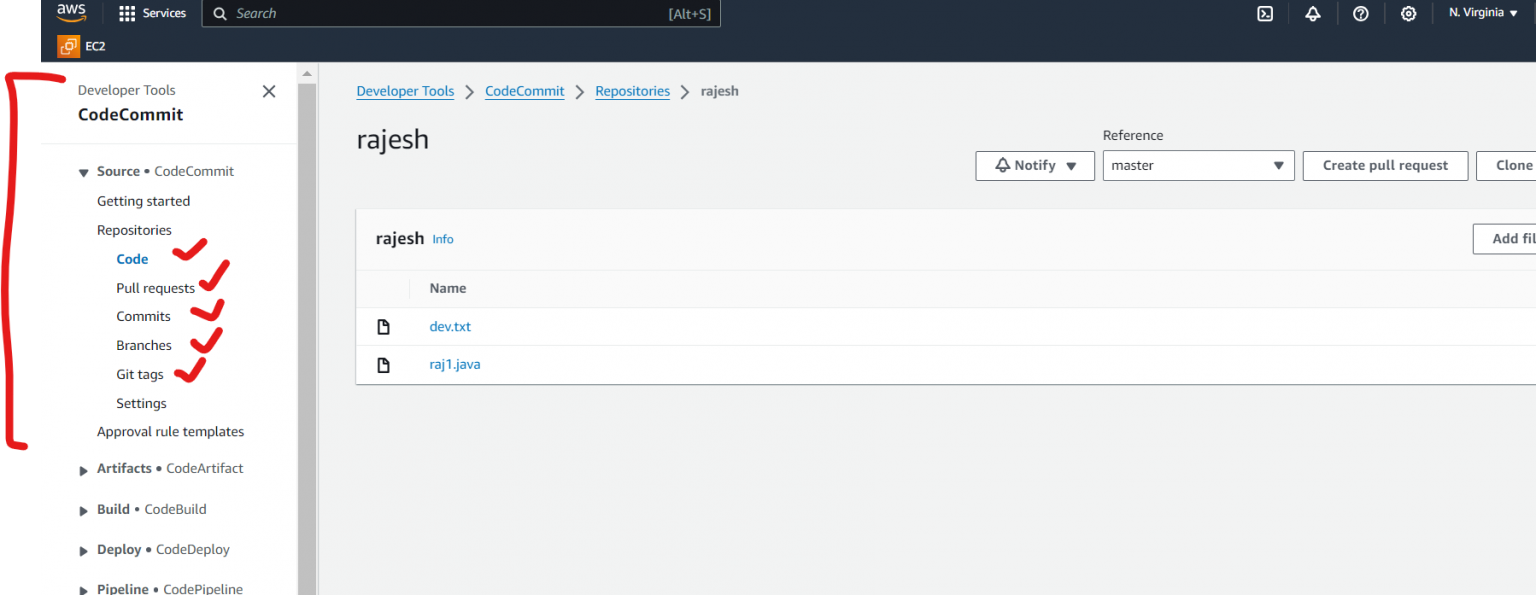Open Git tags in sidebar
This screenshot has width=1536, height=595.
pos(140,374)
